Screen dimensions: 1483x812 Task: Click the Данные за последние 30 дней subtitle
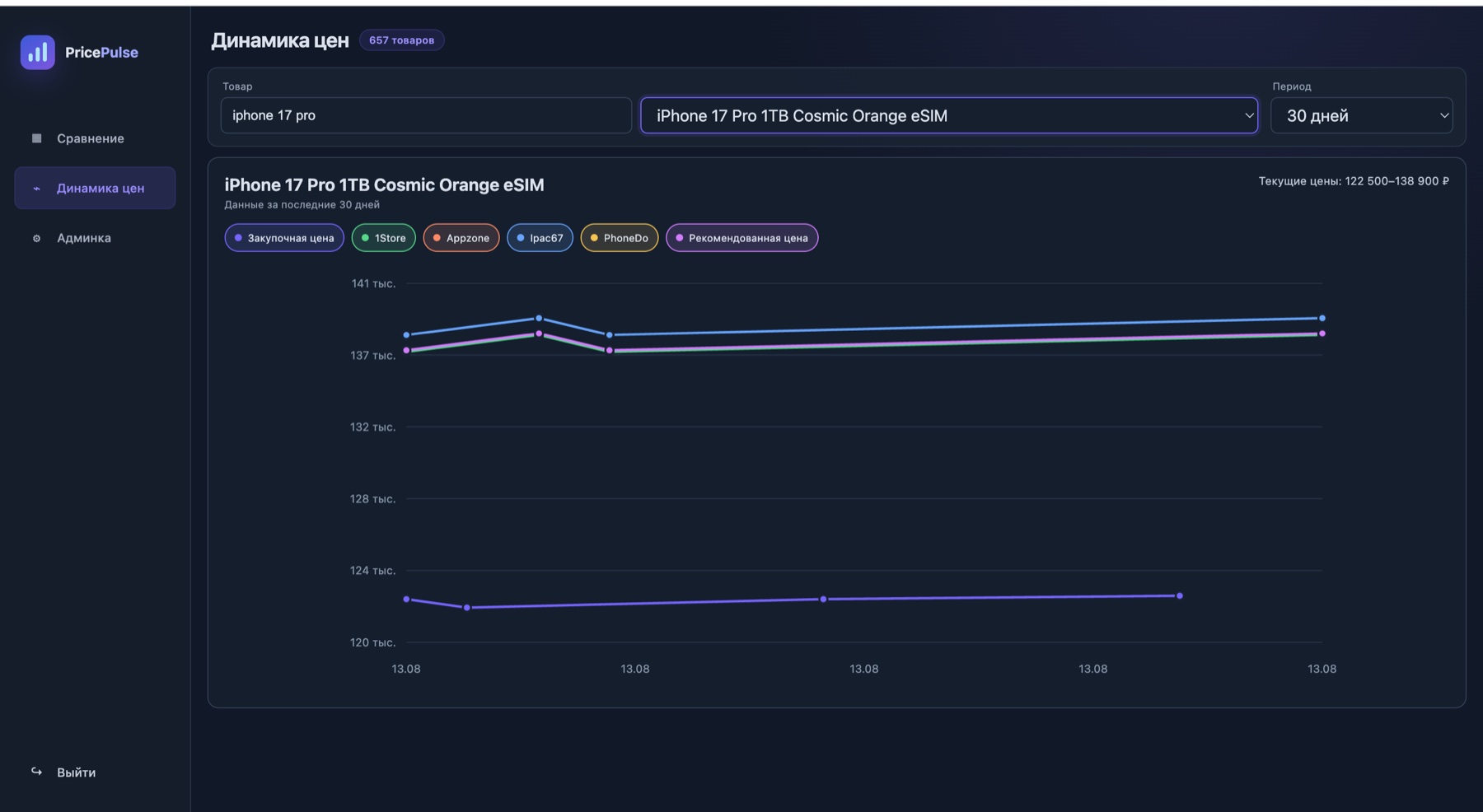pyautogui.click(x=302, y=204)
